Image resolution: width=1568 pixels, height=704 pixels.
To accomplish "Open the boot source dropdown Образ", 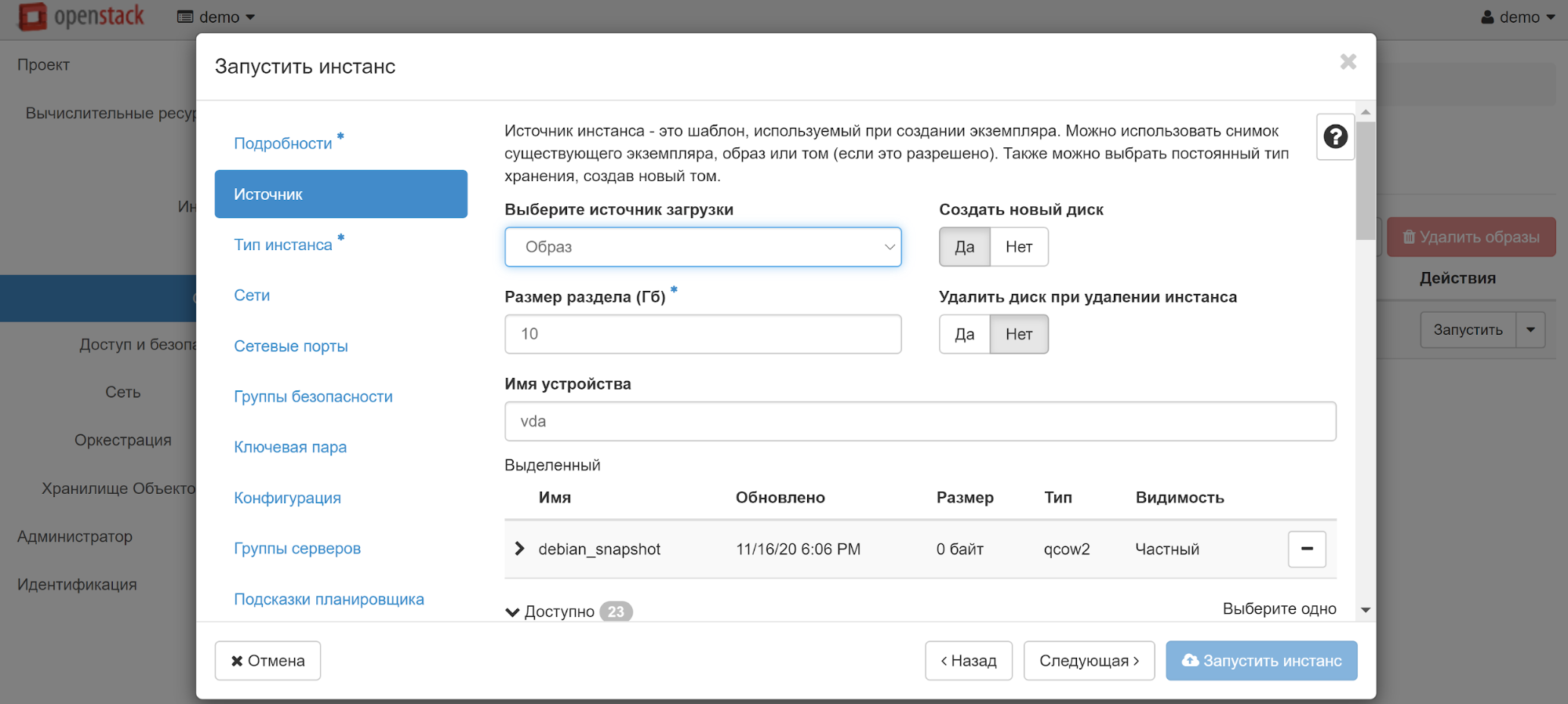I will pyautogui.click(x=703, y=247).
